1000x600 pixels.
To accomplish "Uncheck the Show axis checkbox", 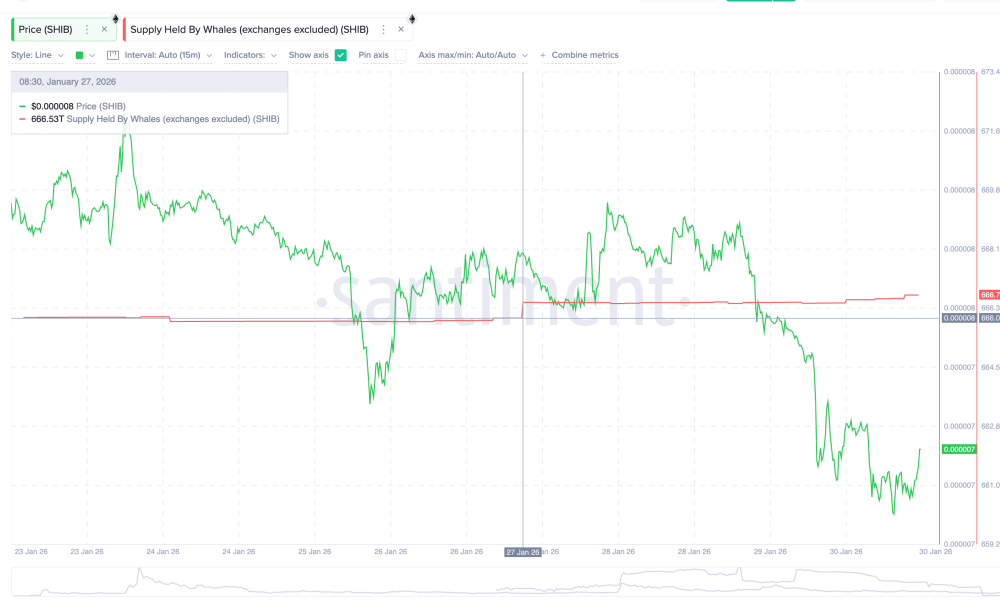I will 341,55.
